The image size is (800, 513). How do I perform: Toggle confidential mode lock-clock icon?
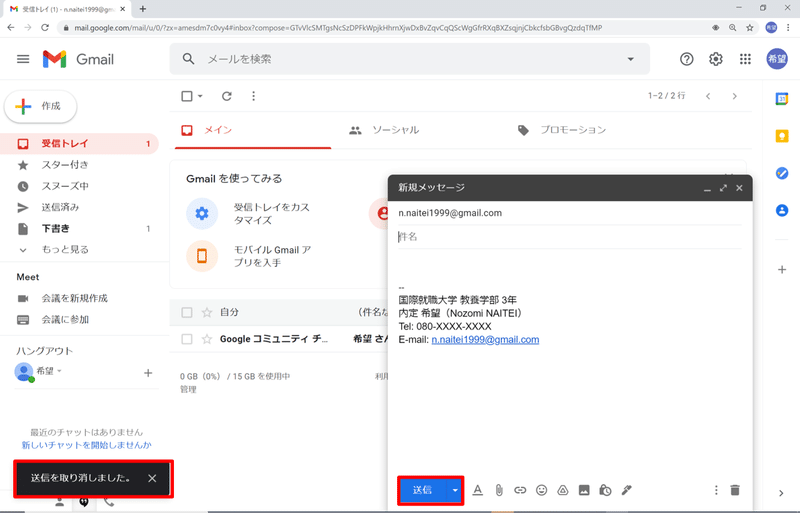pos(605,490)
